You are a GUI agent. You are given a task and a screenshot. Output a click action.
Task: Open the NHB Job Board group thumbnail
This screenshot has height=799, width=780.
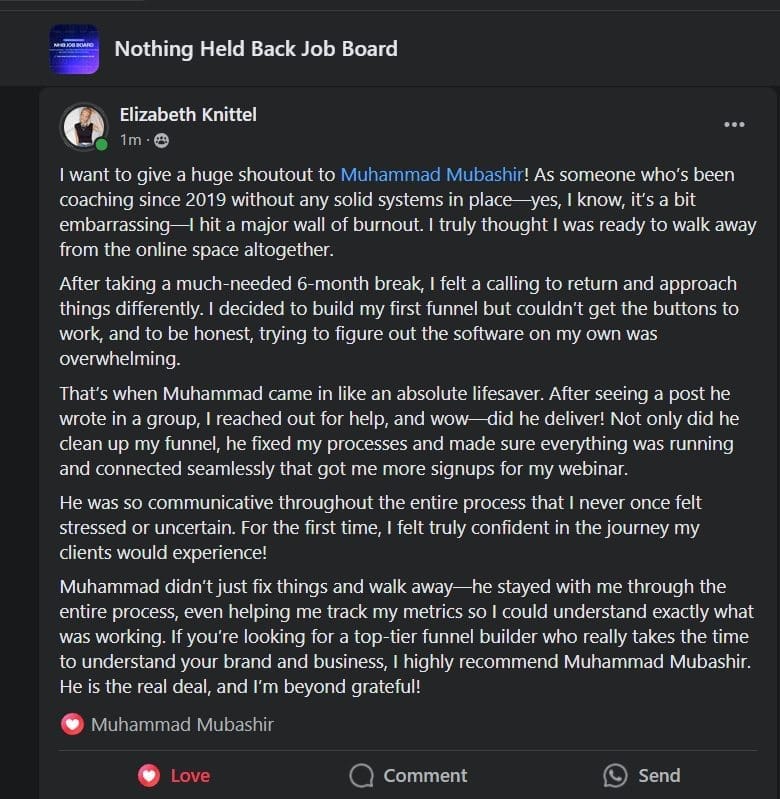coord(74,49)
